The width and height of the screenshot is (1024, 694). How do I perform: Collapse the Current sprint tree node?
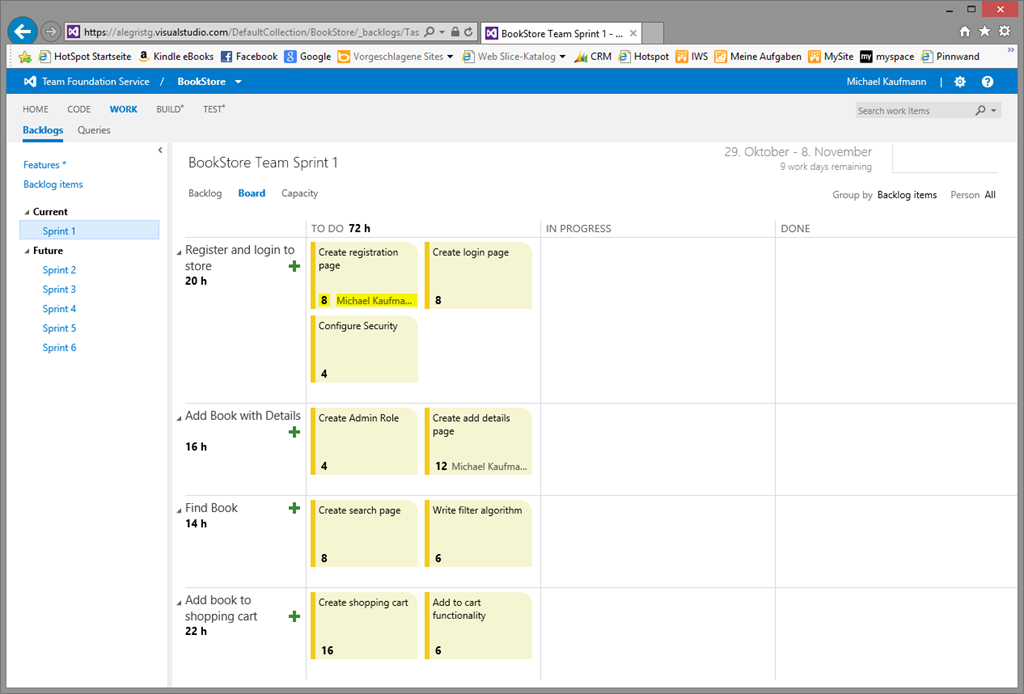pyautogui.click(x=27, y=212)
